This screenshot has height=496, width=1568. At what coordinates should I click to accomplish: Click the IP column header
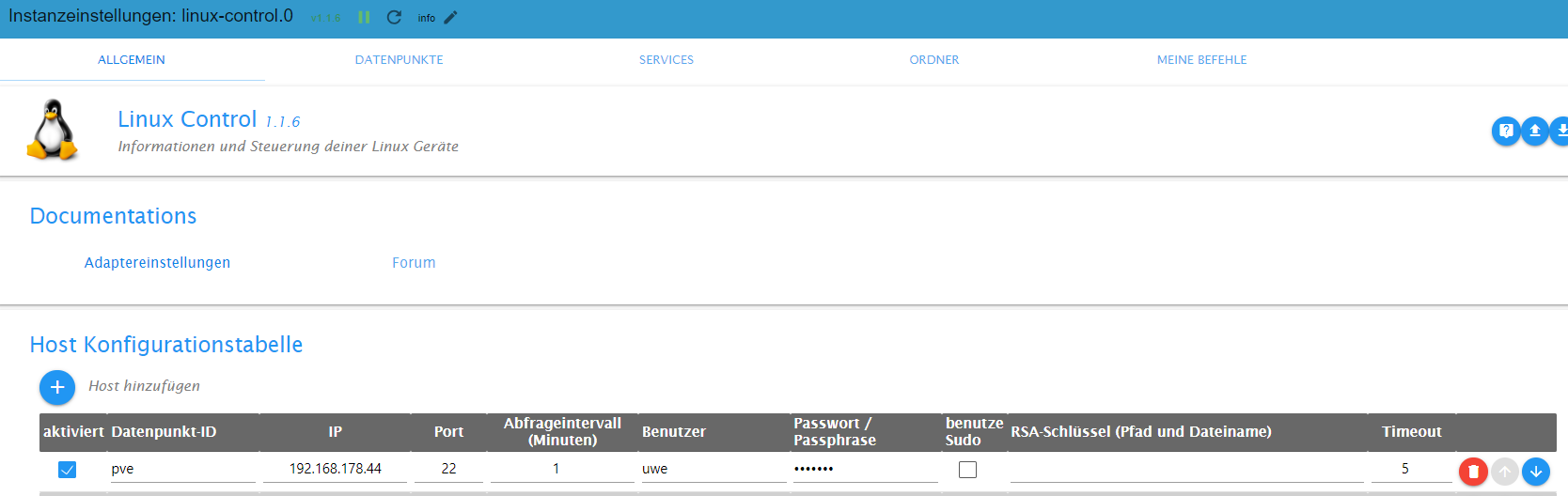pyautogui.click(x=335, y=432)
